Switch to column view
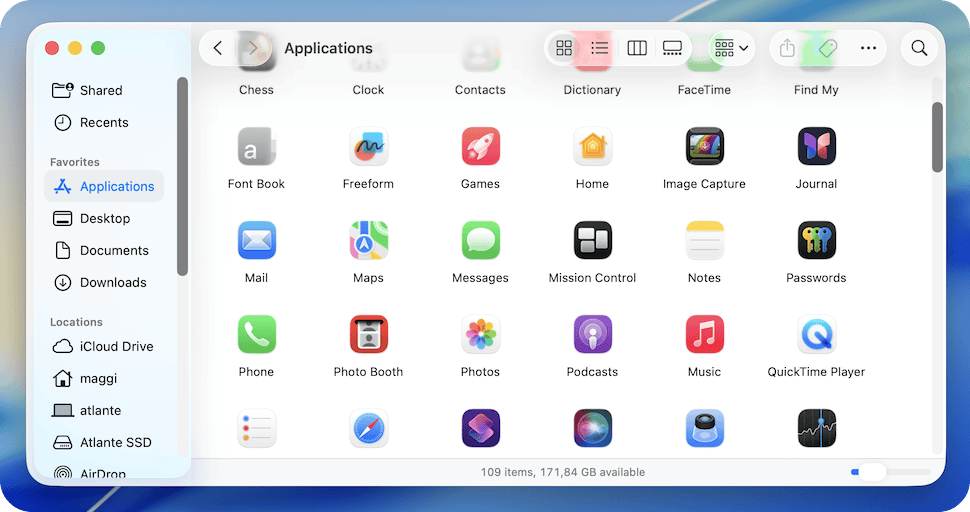 pos(637,48)
